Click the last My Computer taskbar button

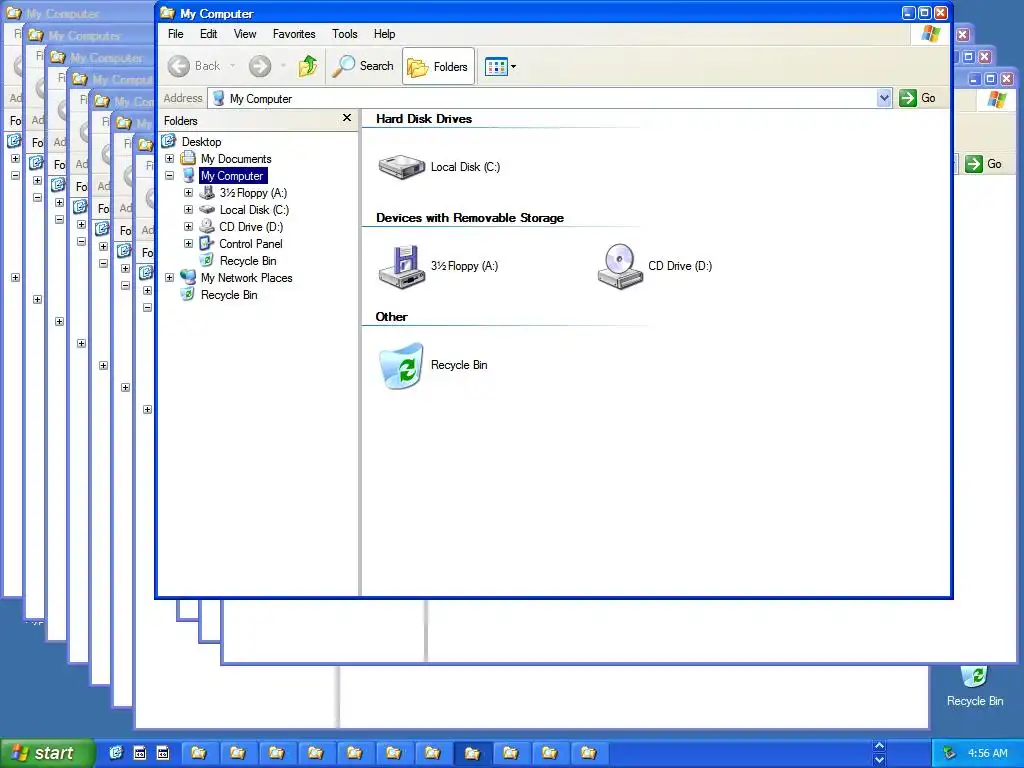589,753
